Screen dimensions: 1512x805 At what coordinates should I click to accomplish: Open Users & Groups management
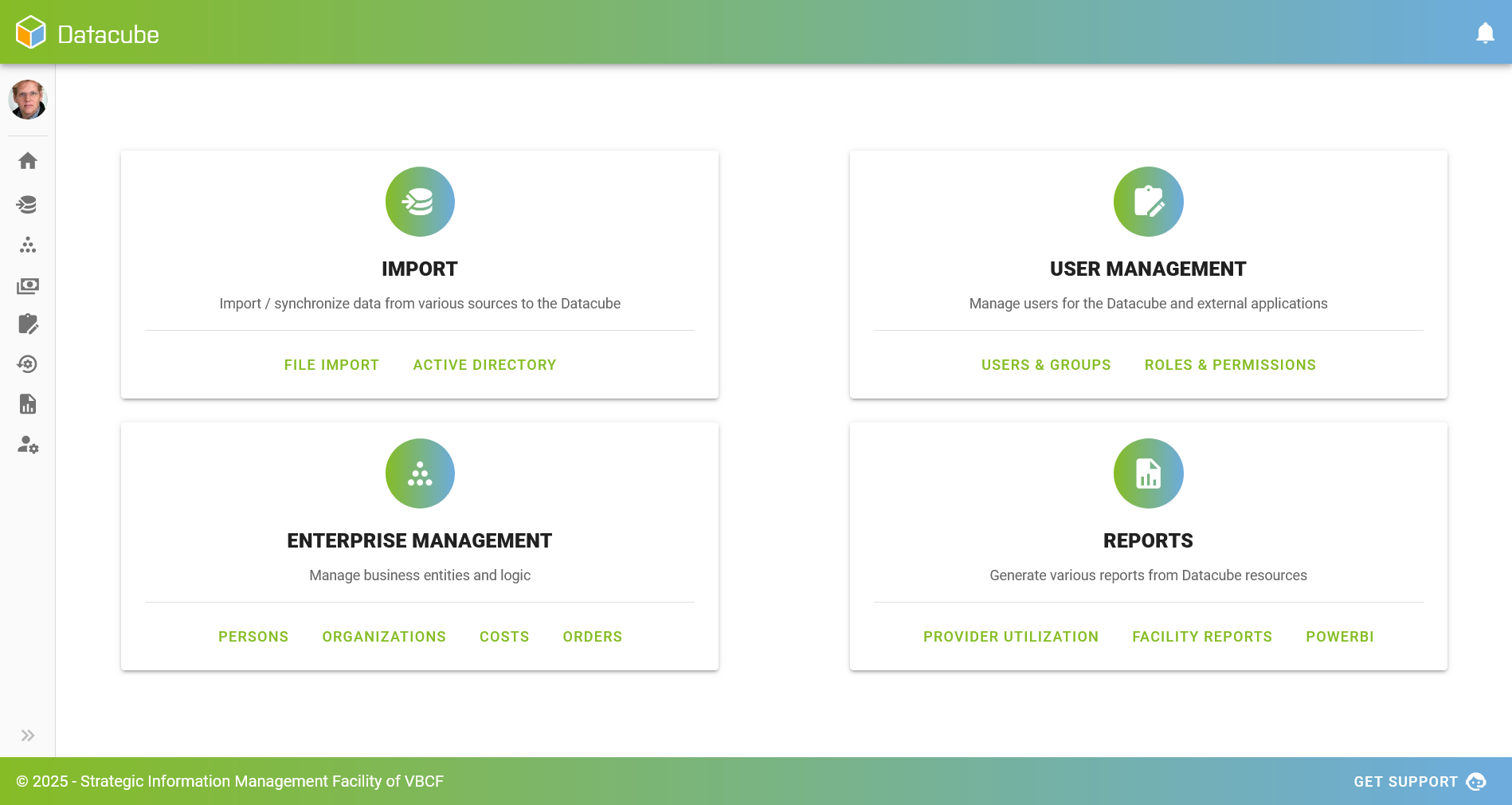[1045, 365]
